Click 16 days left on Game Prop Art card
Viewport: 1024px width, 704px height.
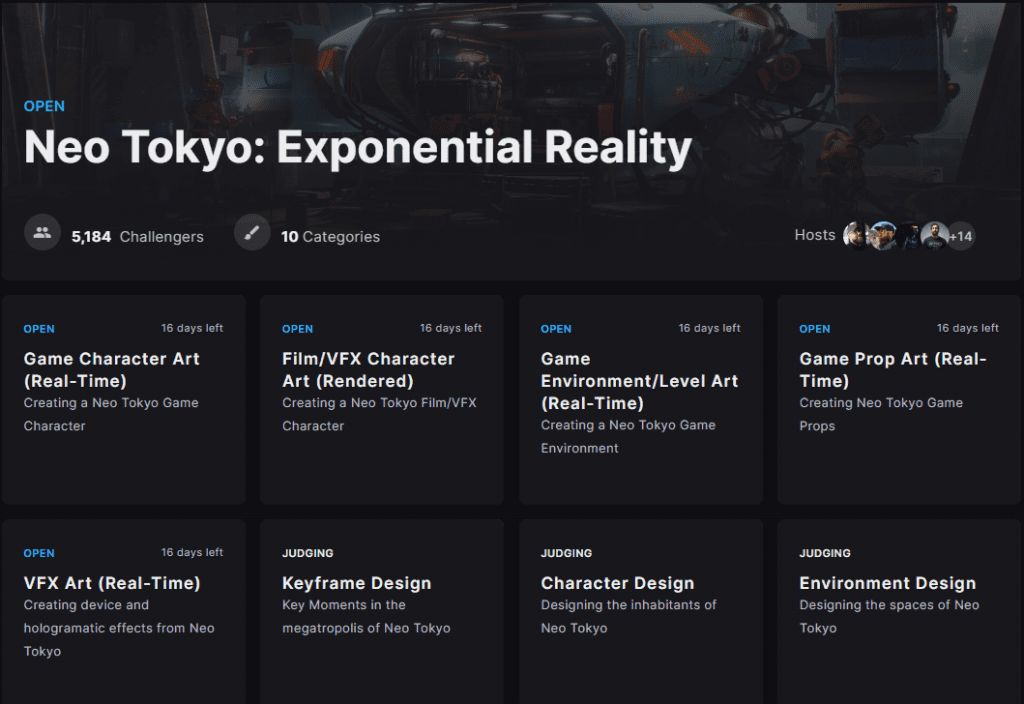[x=968, y=328]
